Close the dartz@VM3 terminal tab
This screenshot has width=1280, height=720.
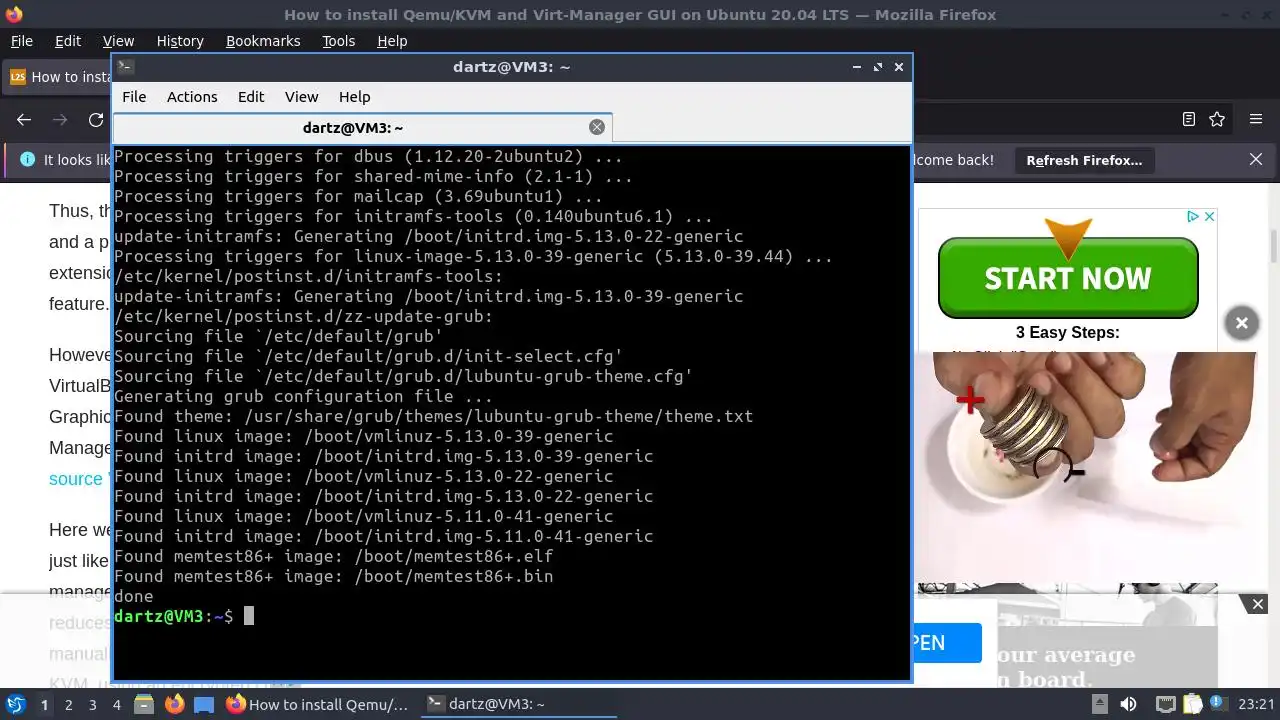[597, 127]
